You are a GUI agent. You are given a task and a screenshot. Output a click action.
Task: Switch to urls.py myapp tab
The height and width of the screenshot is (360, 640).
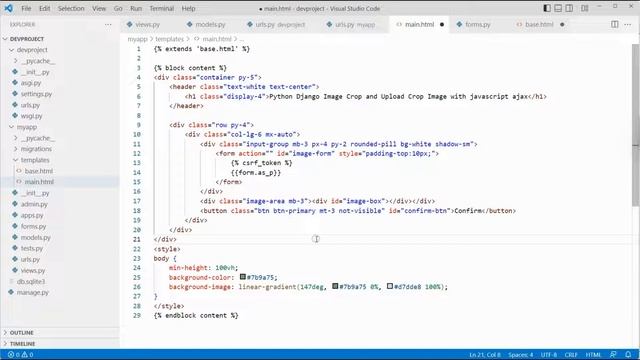(355, 24)
